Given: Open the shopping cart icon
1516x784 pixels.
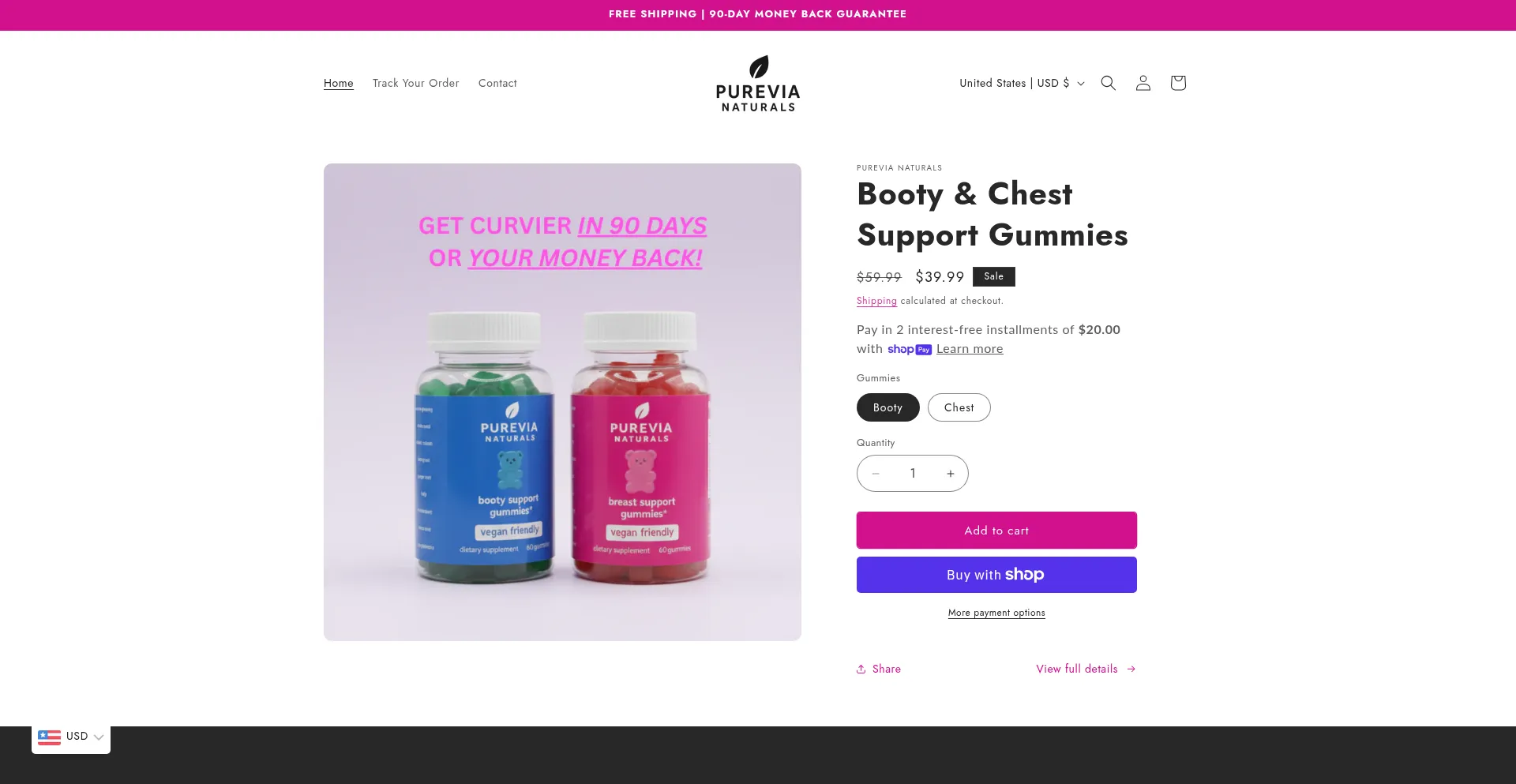Looking at the screenshot, I should coord(1177,83).
